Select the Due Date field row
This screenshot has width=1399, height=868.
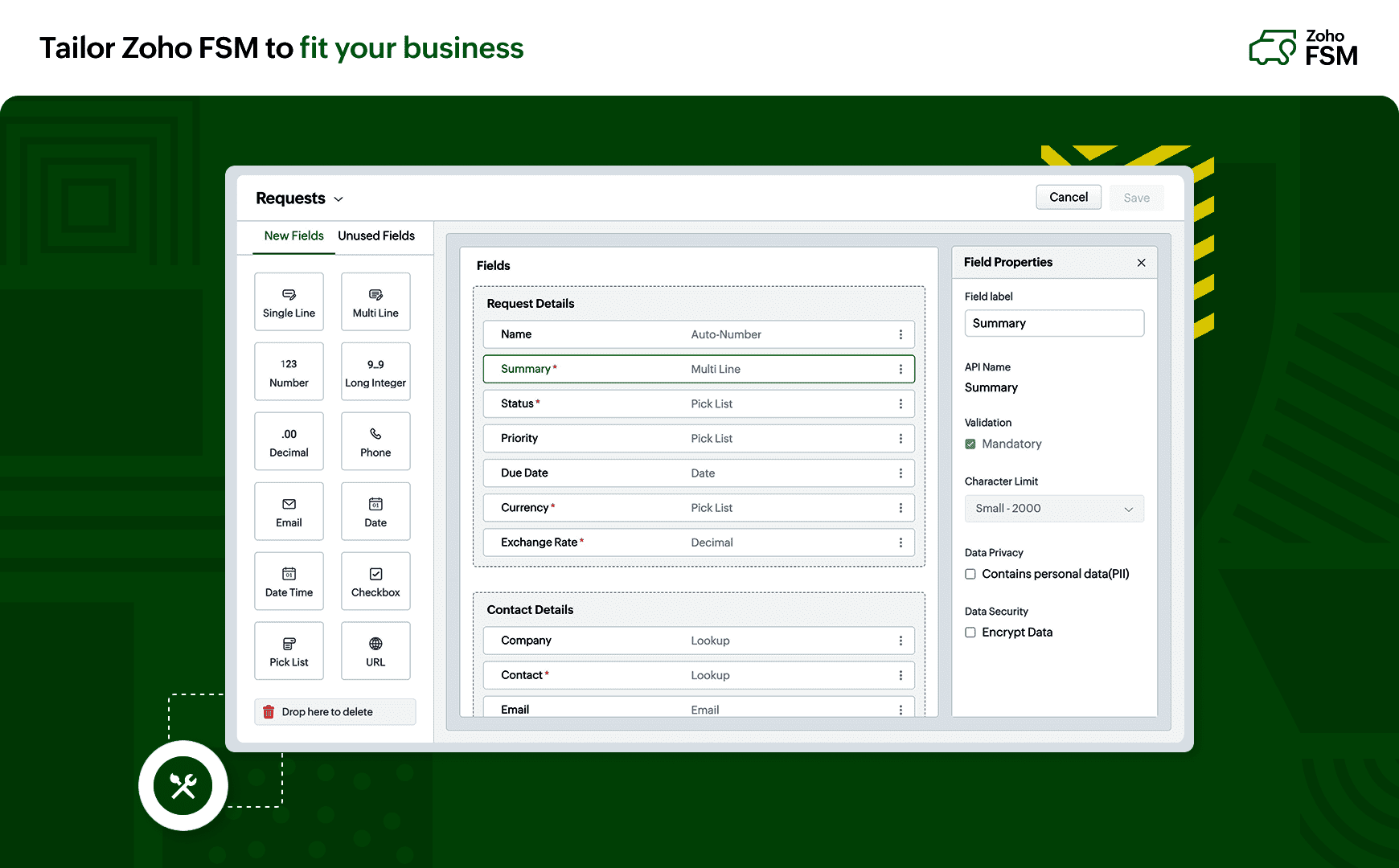point(699,473)
